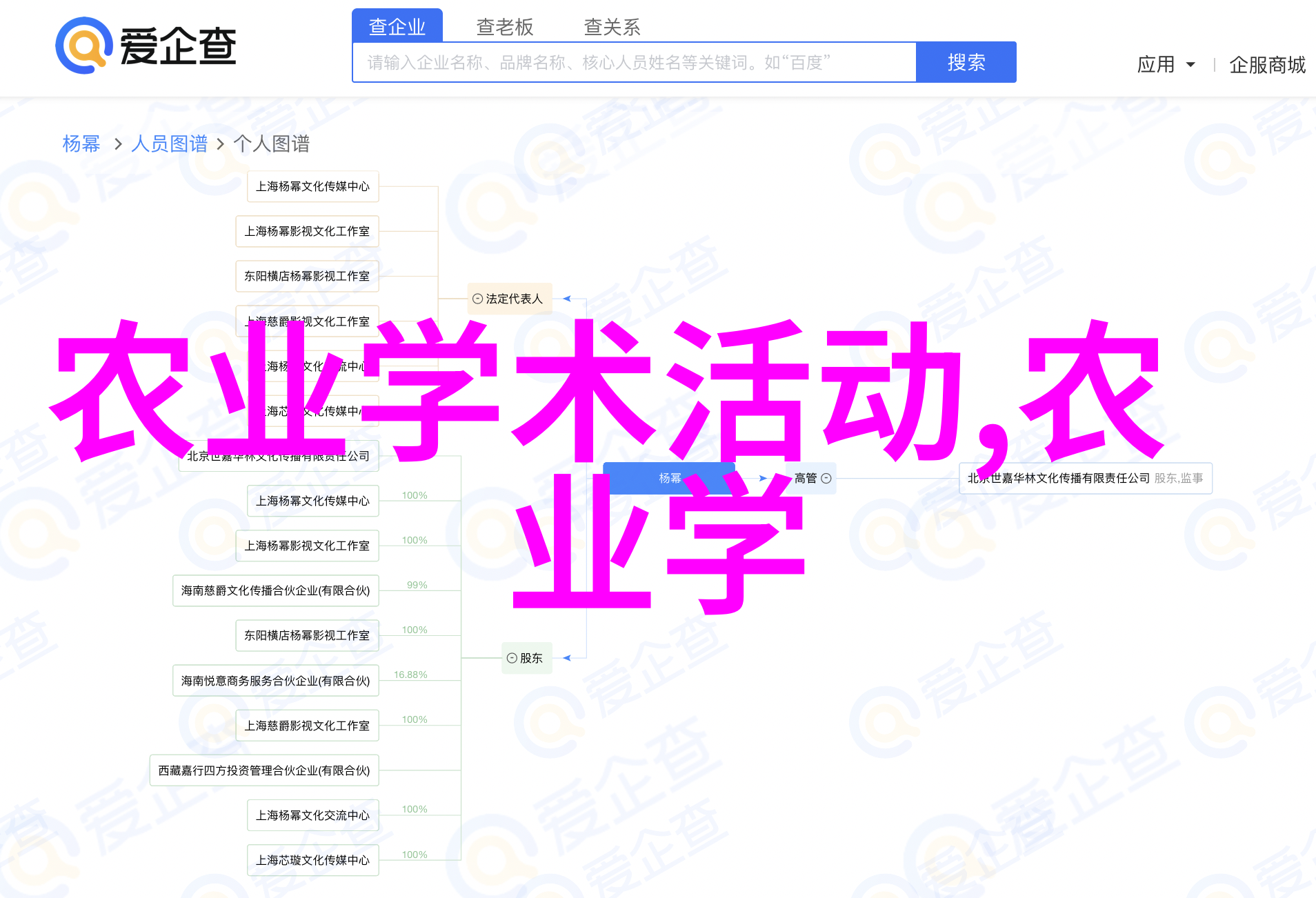
Task: Select the 高管 category label
Action: 806,478
